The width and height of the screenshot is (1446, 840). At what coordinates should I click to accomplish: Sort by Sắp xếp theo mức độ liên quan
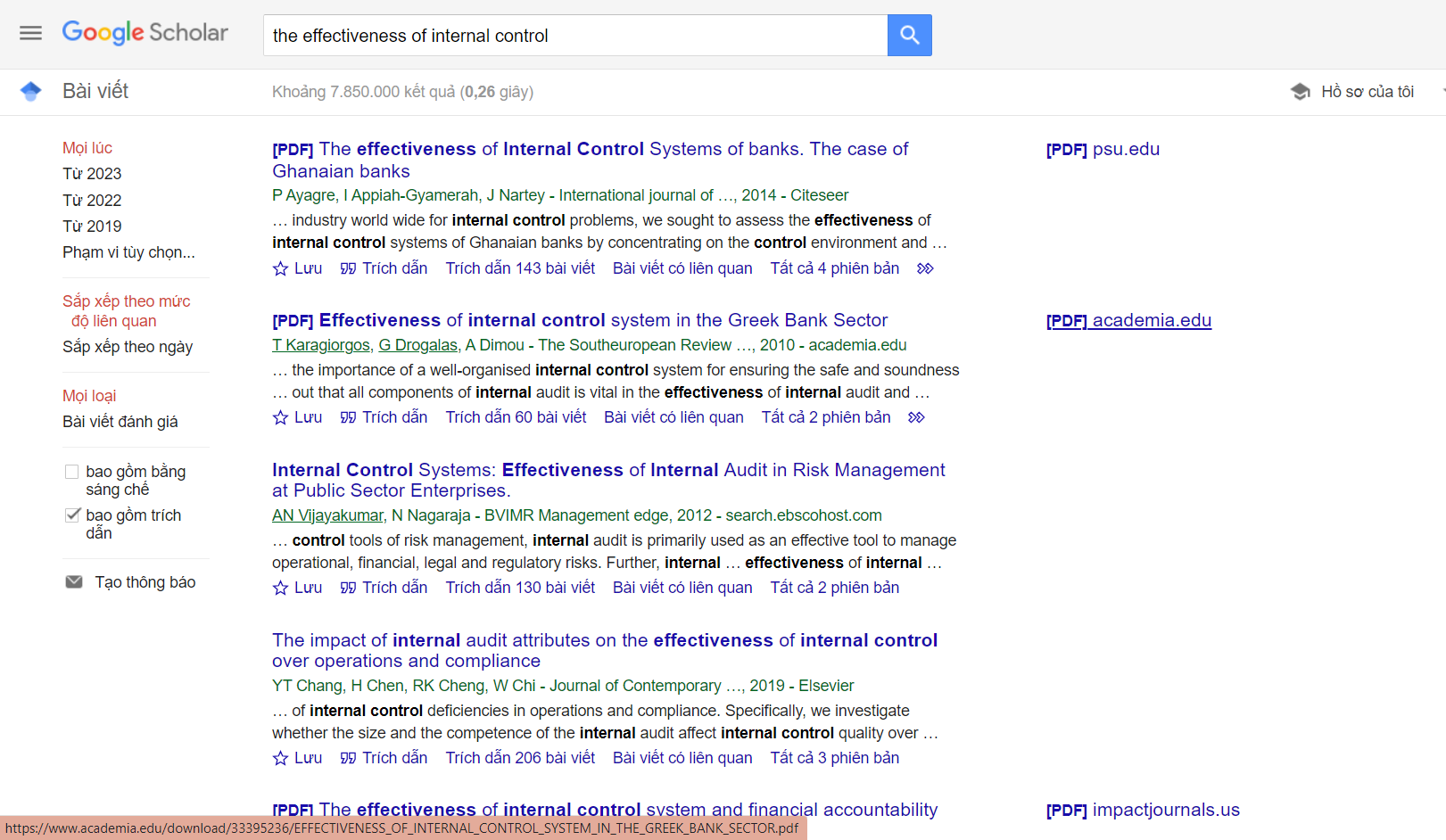pyautogui.click(x=127, y=311)
